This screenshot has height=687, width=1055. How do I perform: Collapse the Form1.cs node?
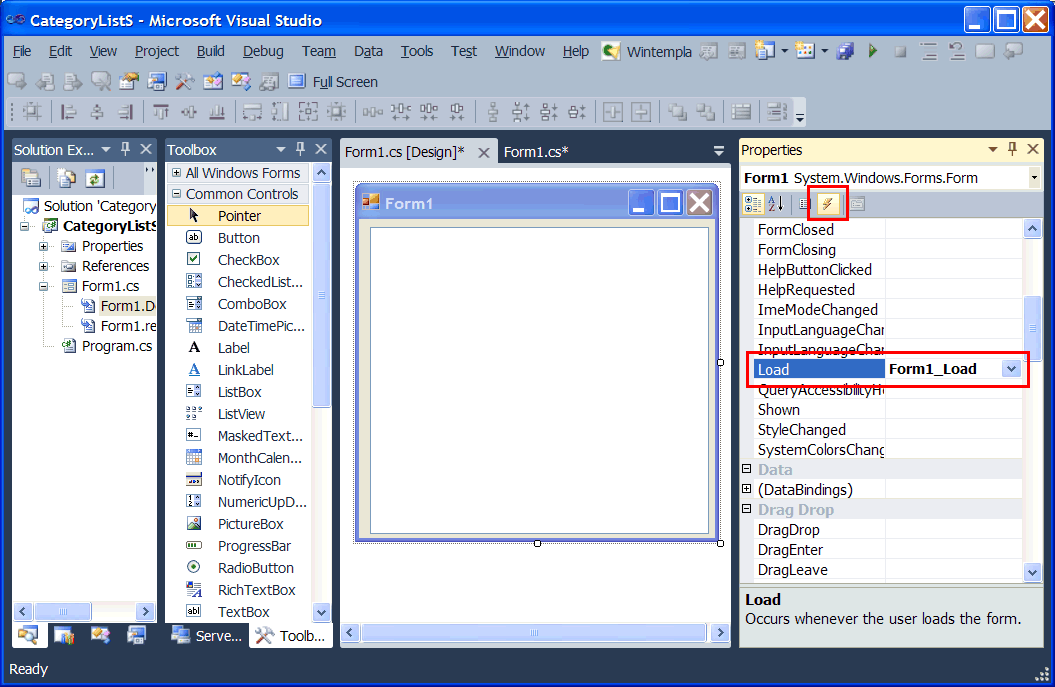point(43,287)
